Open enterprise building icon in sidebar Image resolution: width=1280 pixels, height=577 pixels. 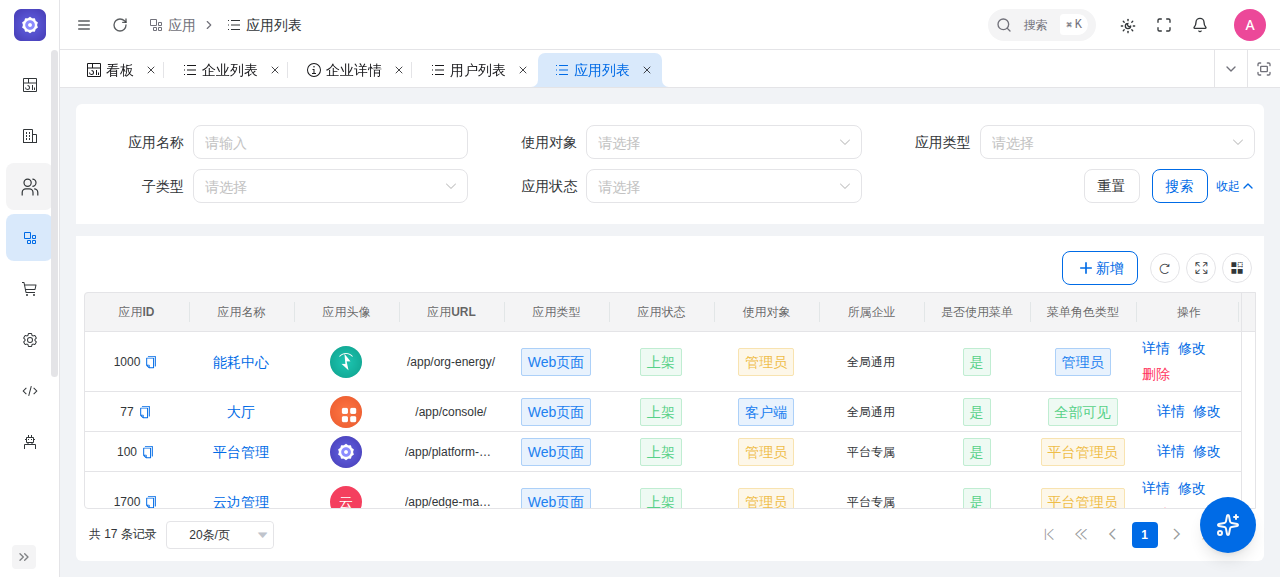click(x=30, y=136)
